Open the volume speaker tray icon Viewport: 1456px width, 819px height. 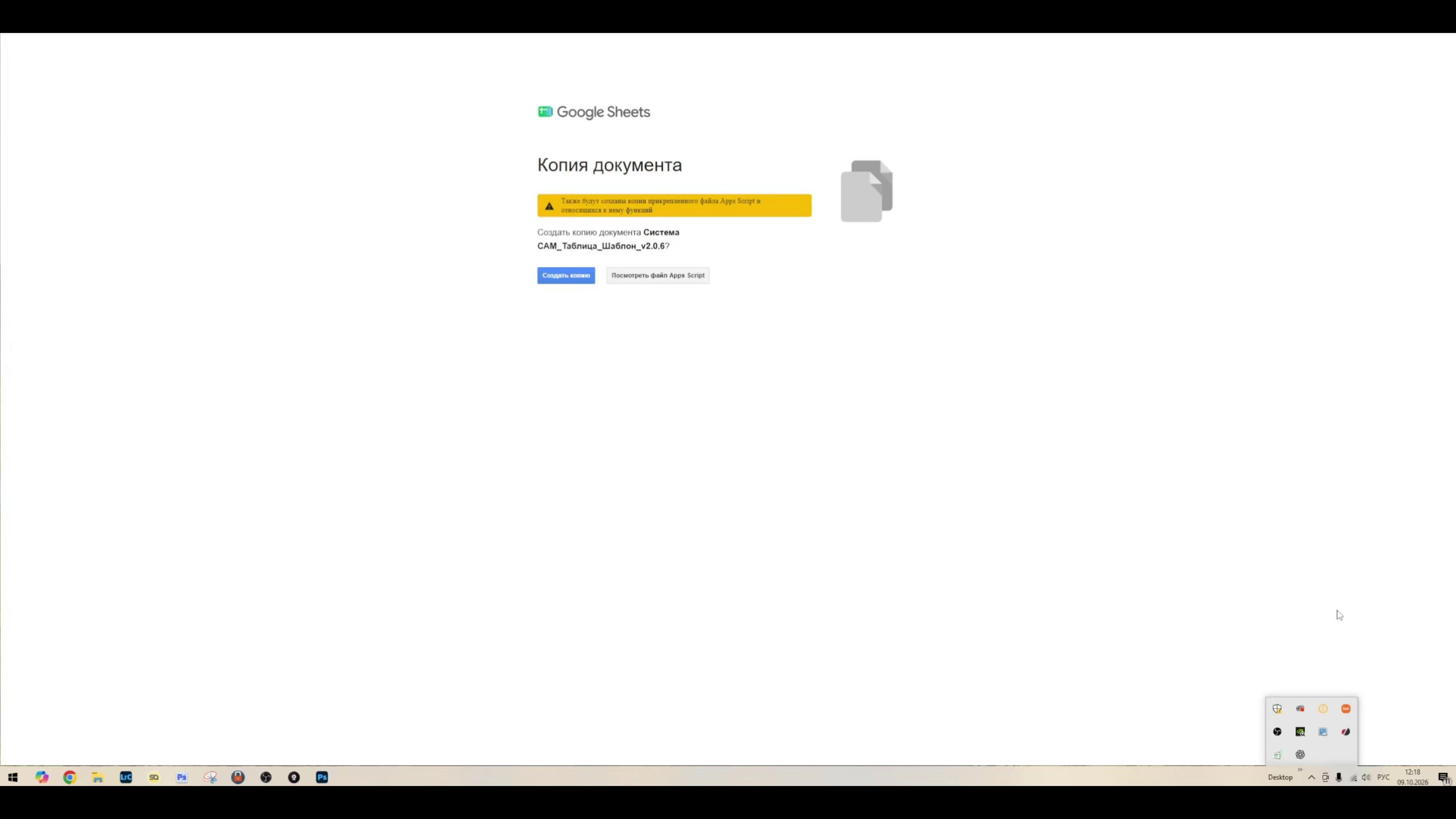pyautogui.click(x=1366, y=777)
